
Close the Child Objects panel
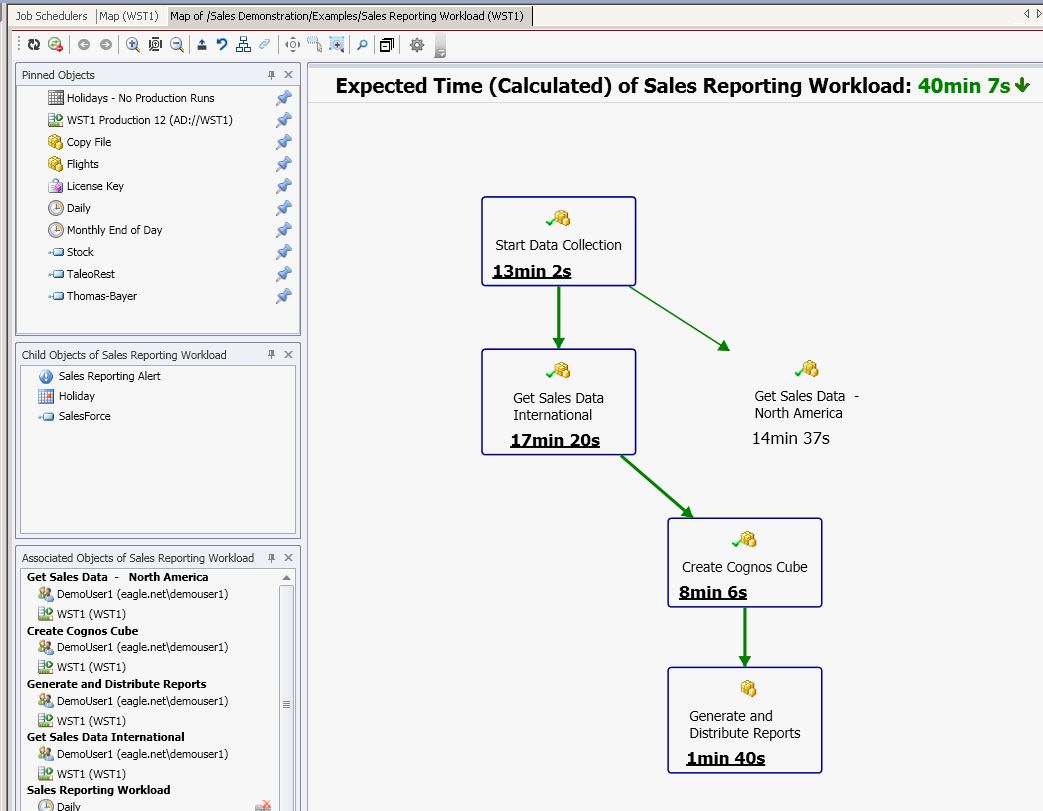point(289,355)
